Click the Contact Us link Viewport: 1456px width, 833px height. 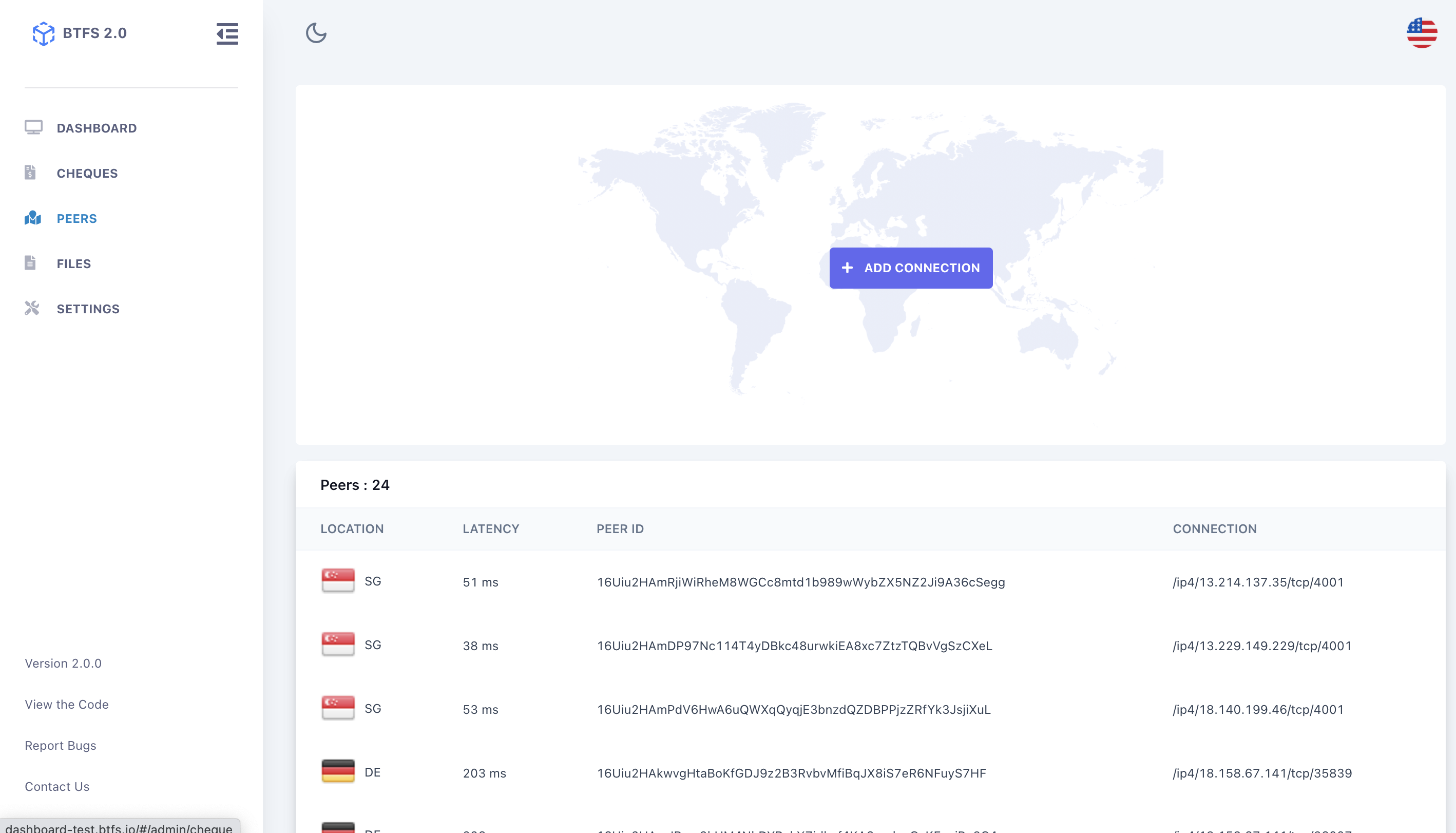[x=56, y=787]
